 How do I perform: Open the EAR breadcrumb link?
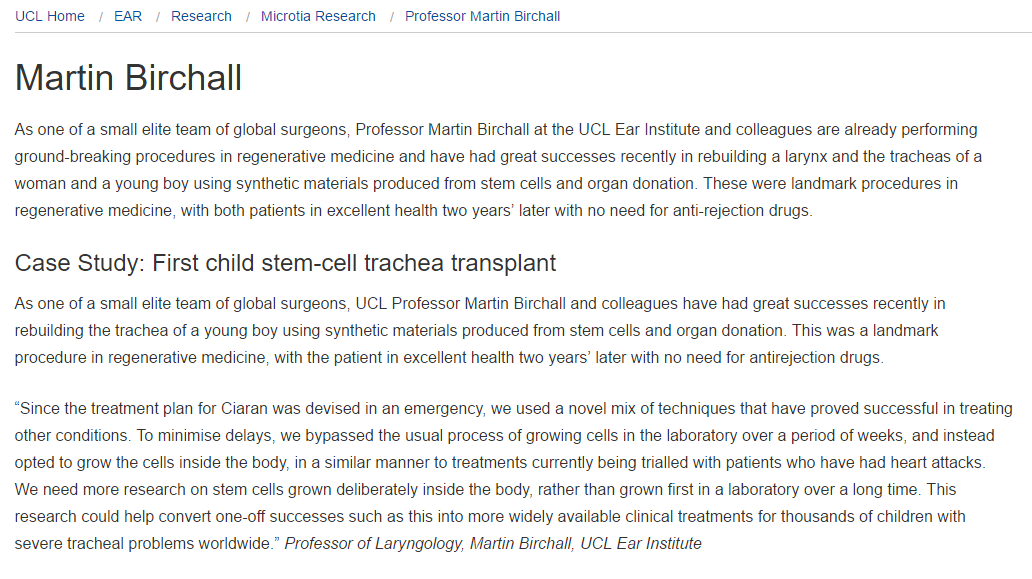tap(128, 16)
